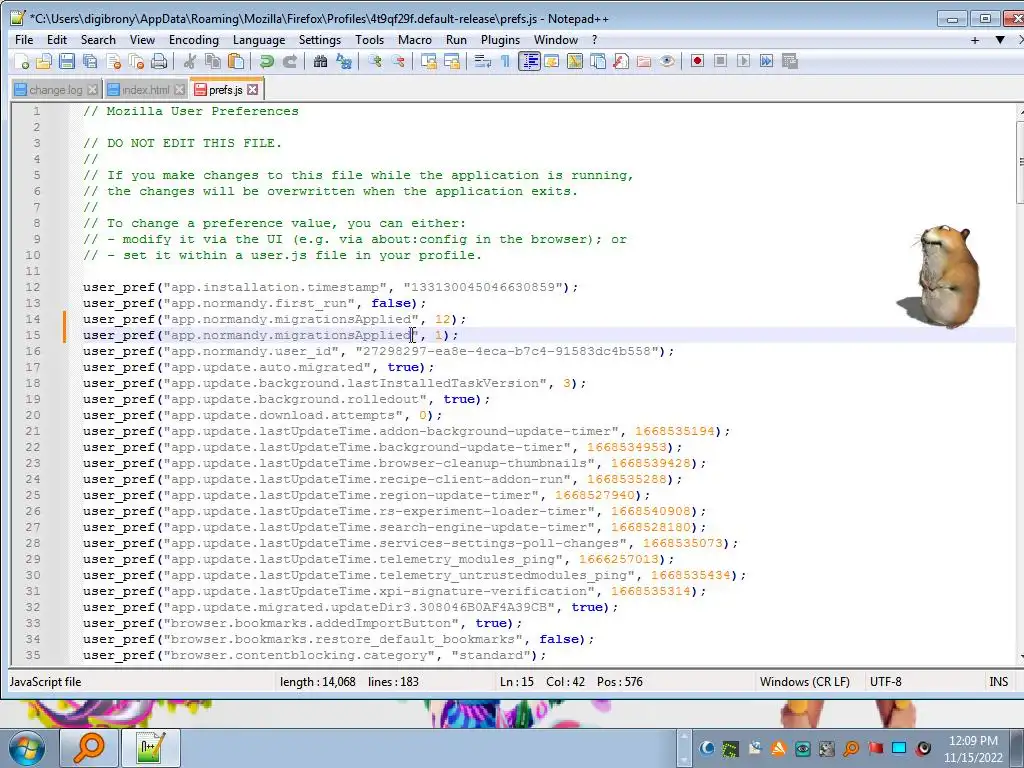Click the Stop recording macro icon
This screenshot has width=1024, height=768.
(720, 61)
